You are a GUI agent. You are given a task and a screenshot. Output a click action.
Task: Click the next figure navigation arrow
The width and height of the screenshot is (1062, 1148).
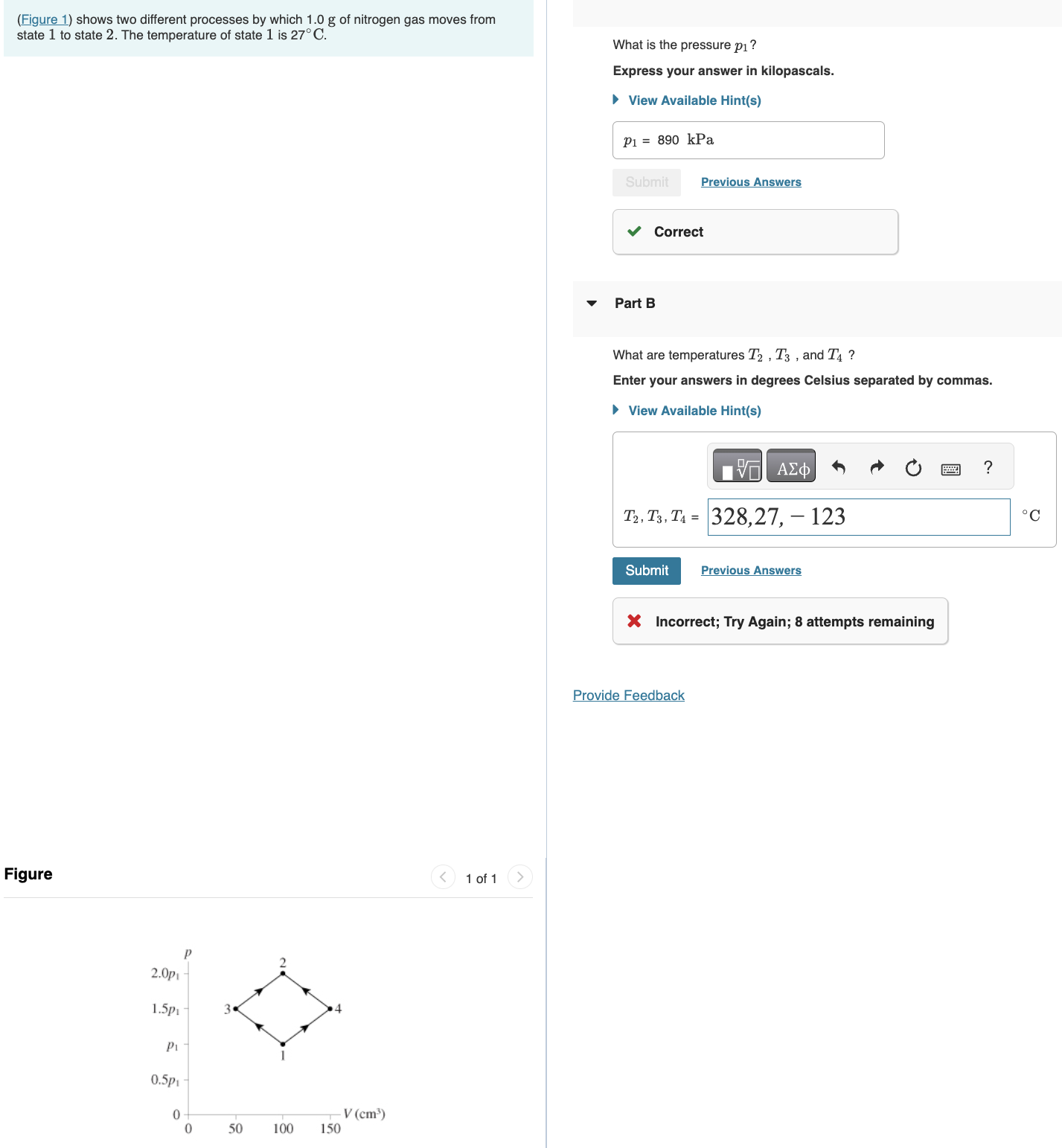click(519, 877)
